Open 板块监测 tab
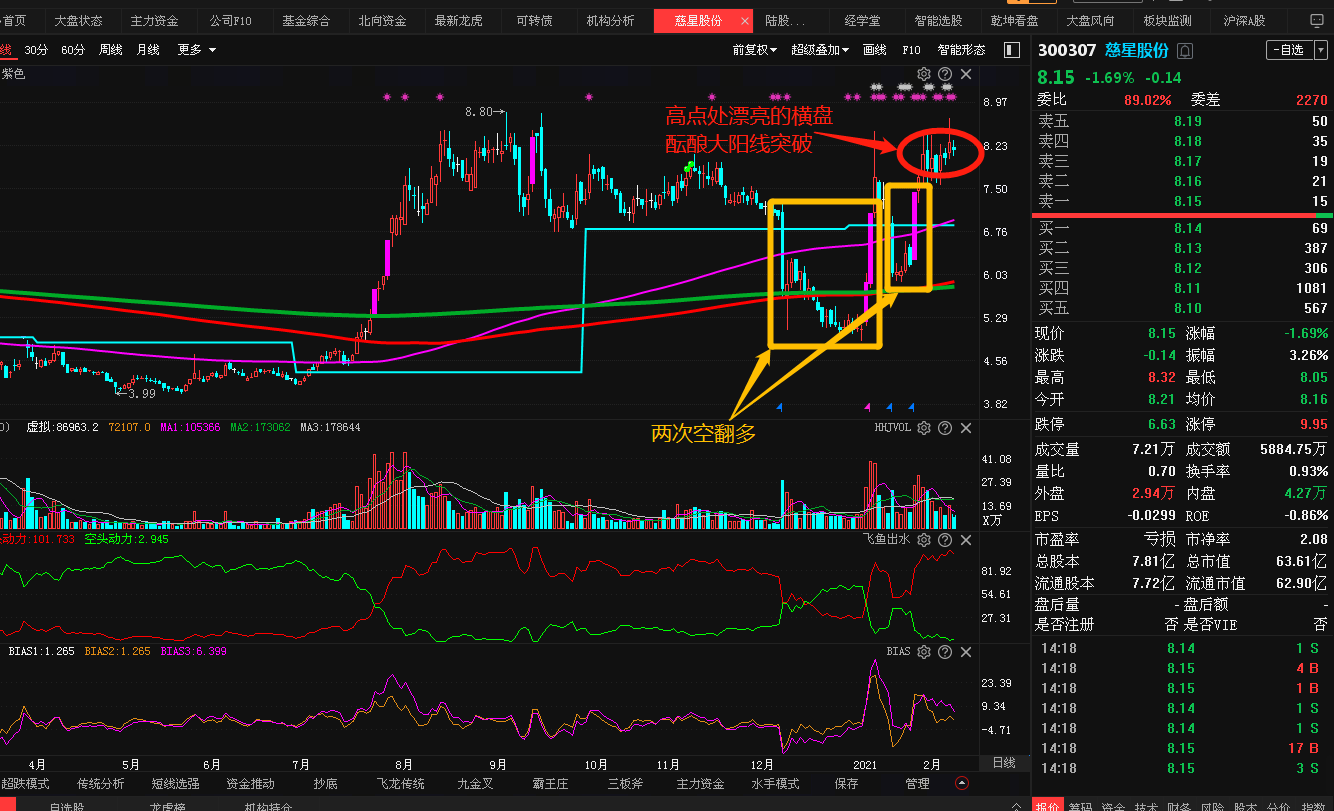This screenshot has width=1334, height=811. click(1167, 21)
